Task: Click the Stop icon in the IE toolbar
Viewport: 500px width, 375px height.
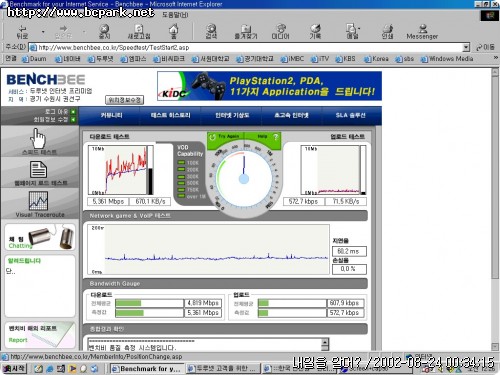Action: click(x=104, y=31)
